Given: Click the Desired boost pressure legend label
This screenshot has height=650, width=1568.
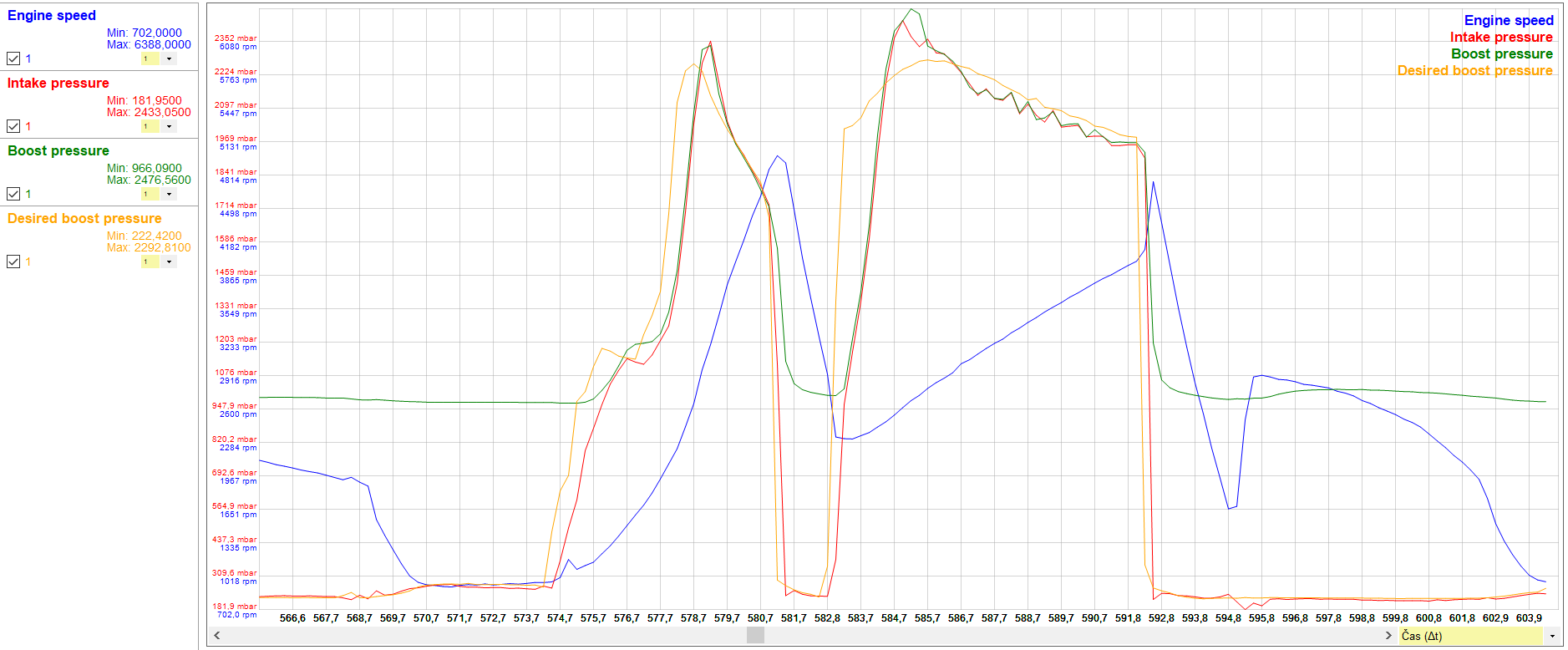Looking at the screenshot, I should tap(1474, 70).
